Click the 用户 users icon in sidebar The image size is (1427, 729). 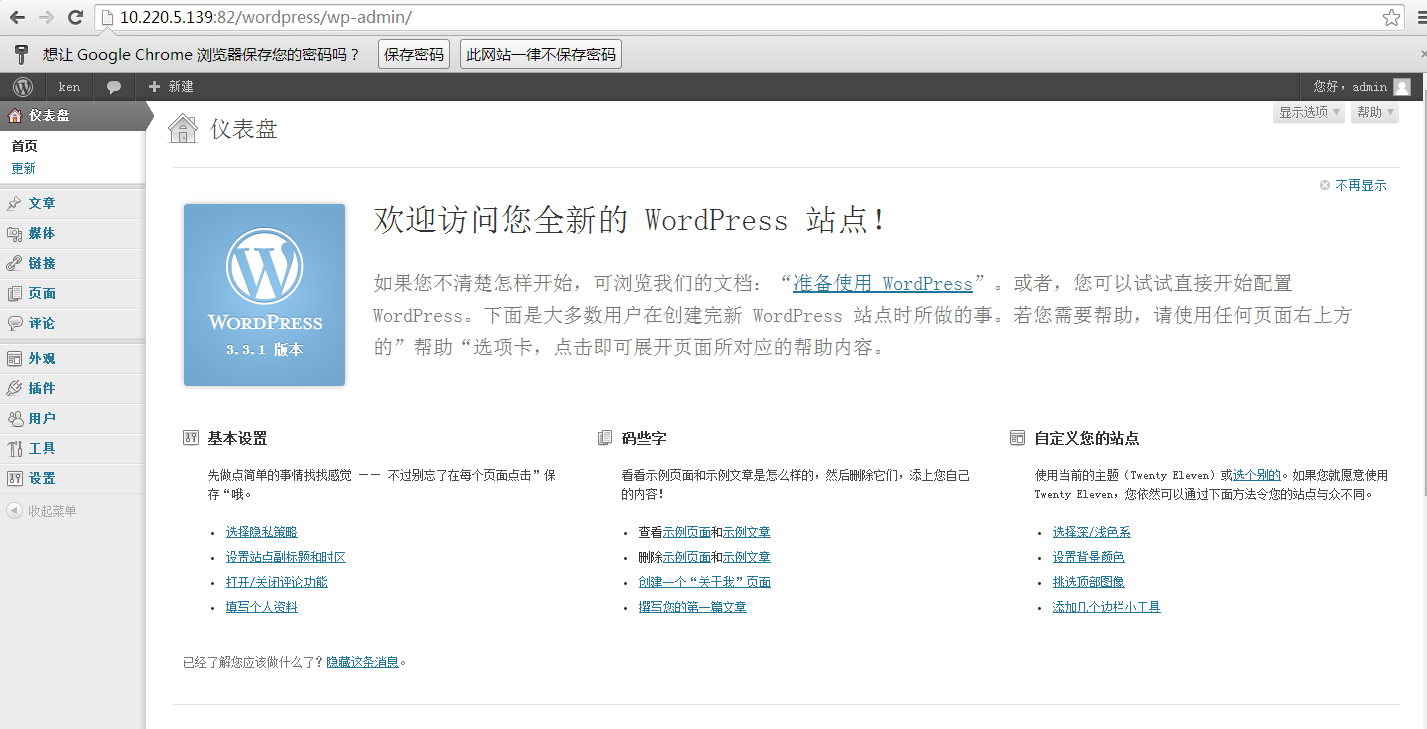(14, 418)
